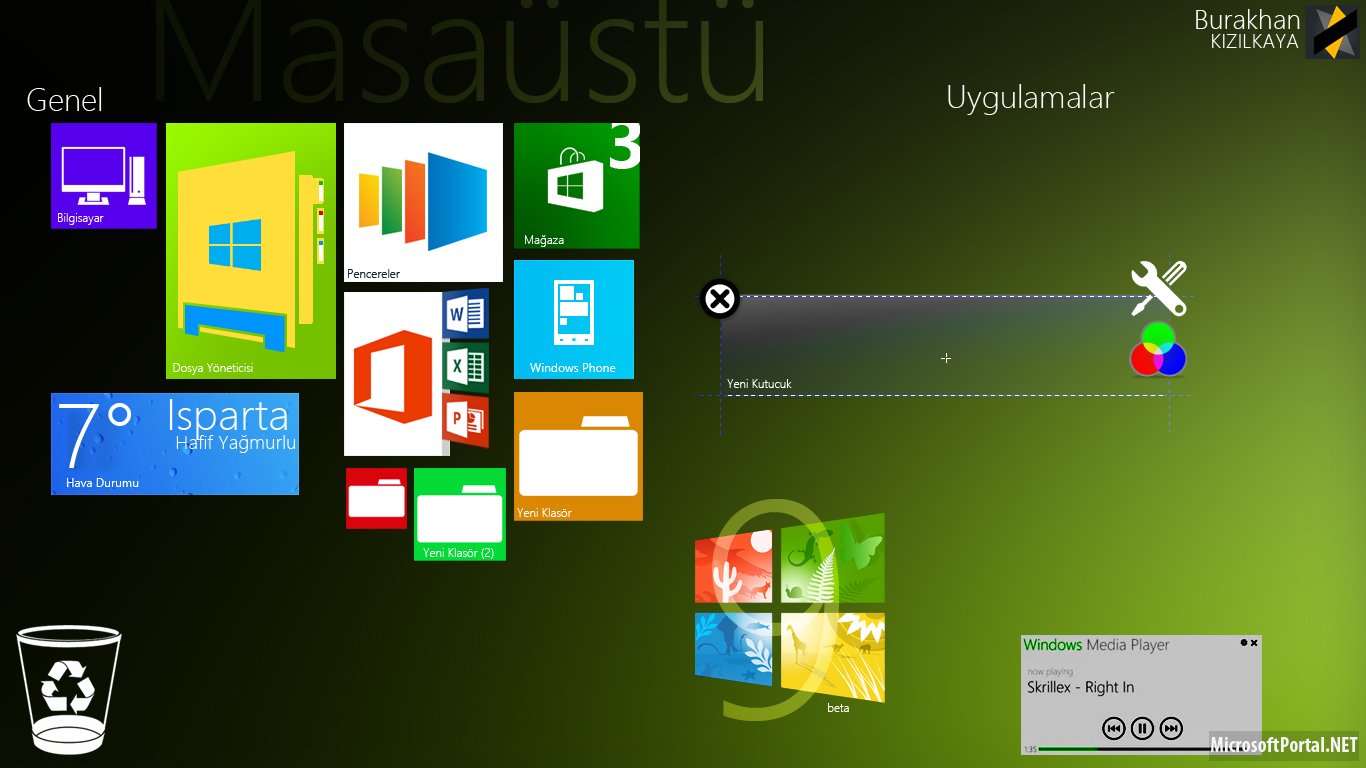Open the Dosya Yöneticisi file manager tile
The width and height of the screenshot is (1366, 768).
[x=250, y=251]
